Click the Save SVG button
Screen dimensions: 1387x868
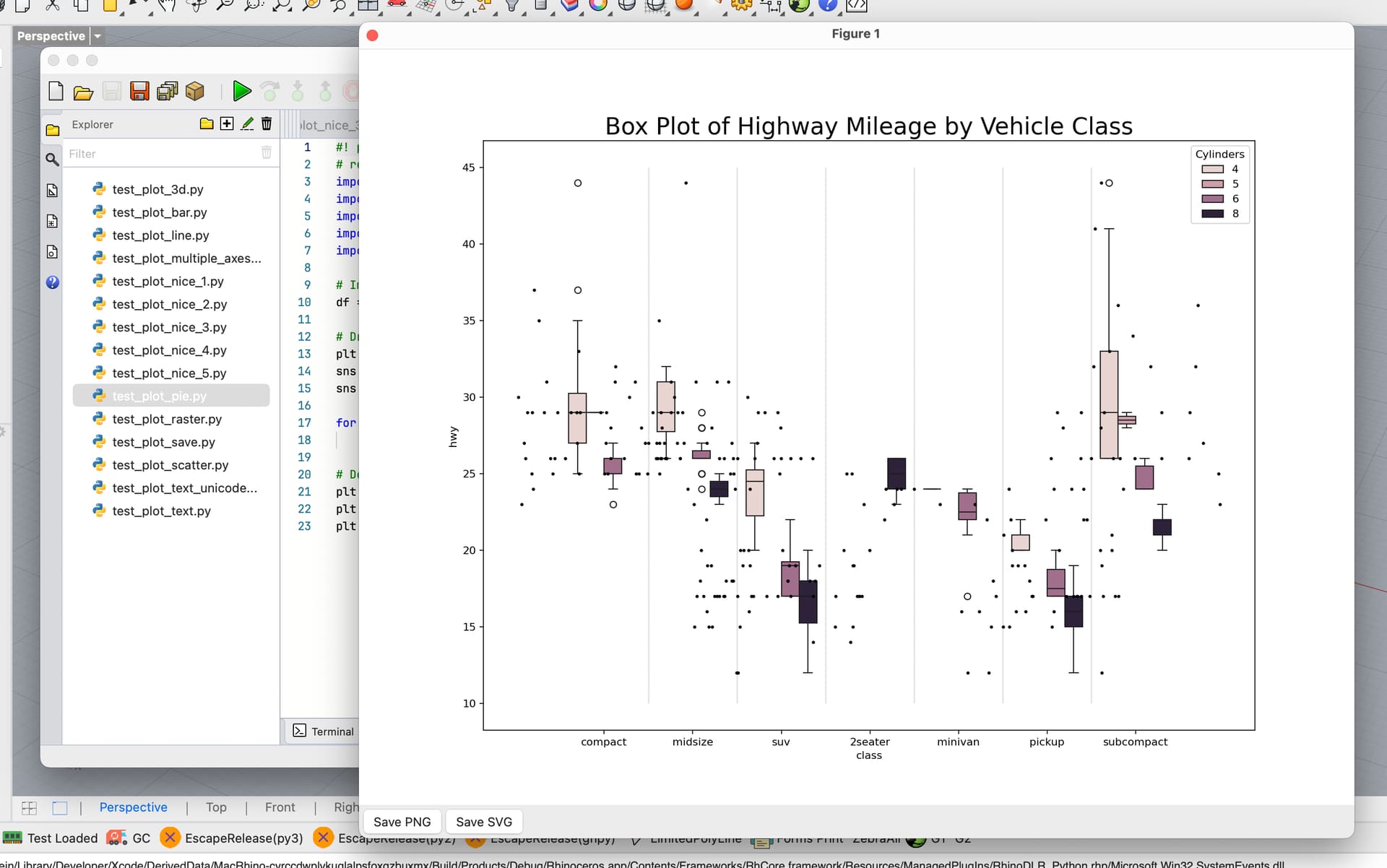tap(483, 822)
